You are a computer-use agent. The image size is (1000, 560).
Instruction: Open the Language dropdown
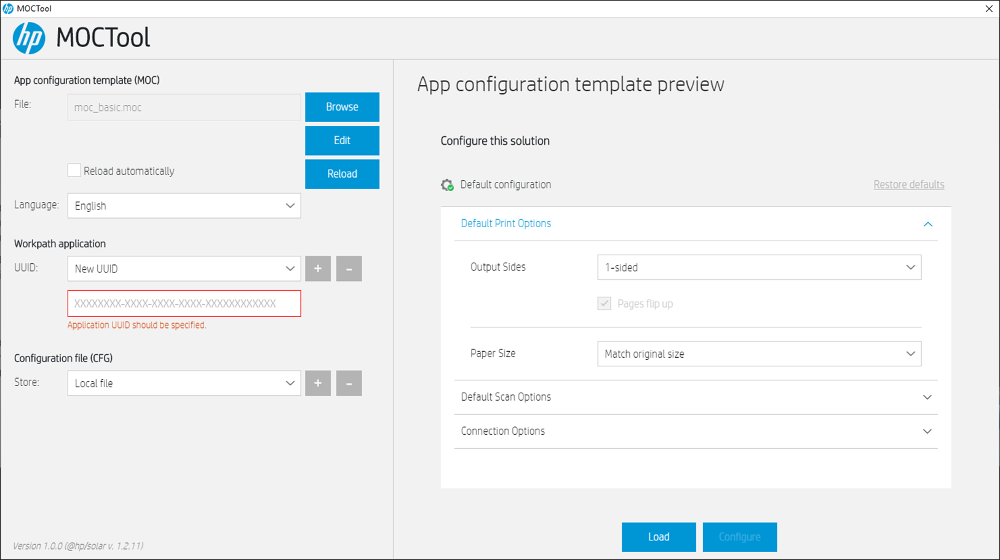point(184,206)
